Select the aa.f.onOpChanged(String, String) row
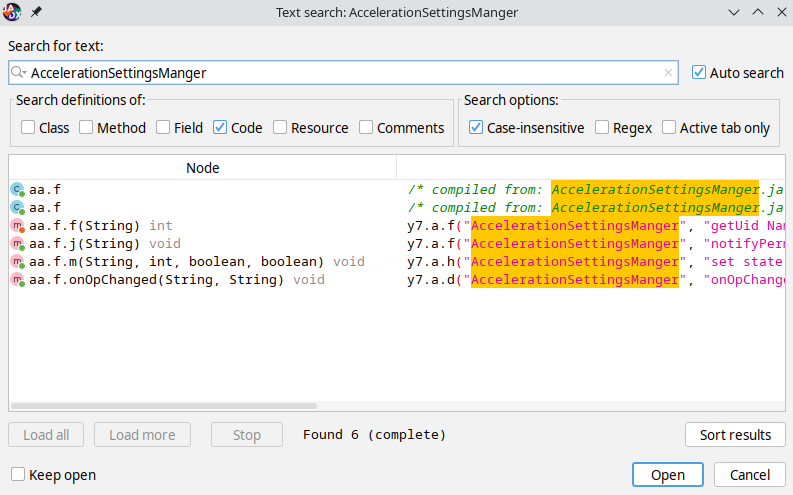Screen dimensions: 793x495 click(x=397, y=280)
